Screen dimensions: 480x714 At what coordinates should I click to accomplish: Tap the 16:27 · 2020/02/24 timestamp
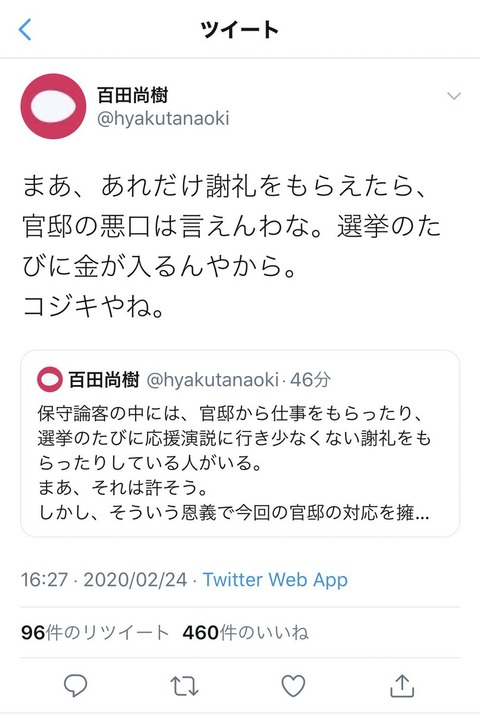click(104, 580)
